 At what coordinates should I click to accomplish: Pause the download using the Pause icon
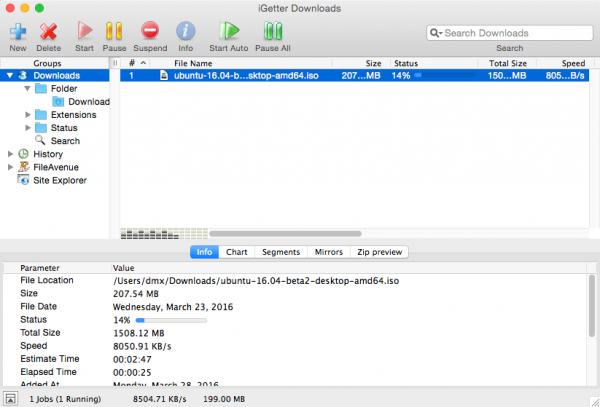pos(114,31)
